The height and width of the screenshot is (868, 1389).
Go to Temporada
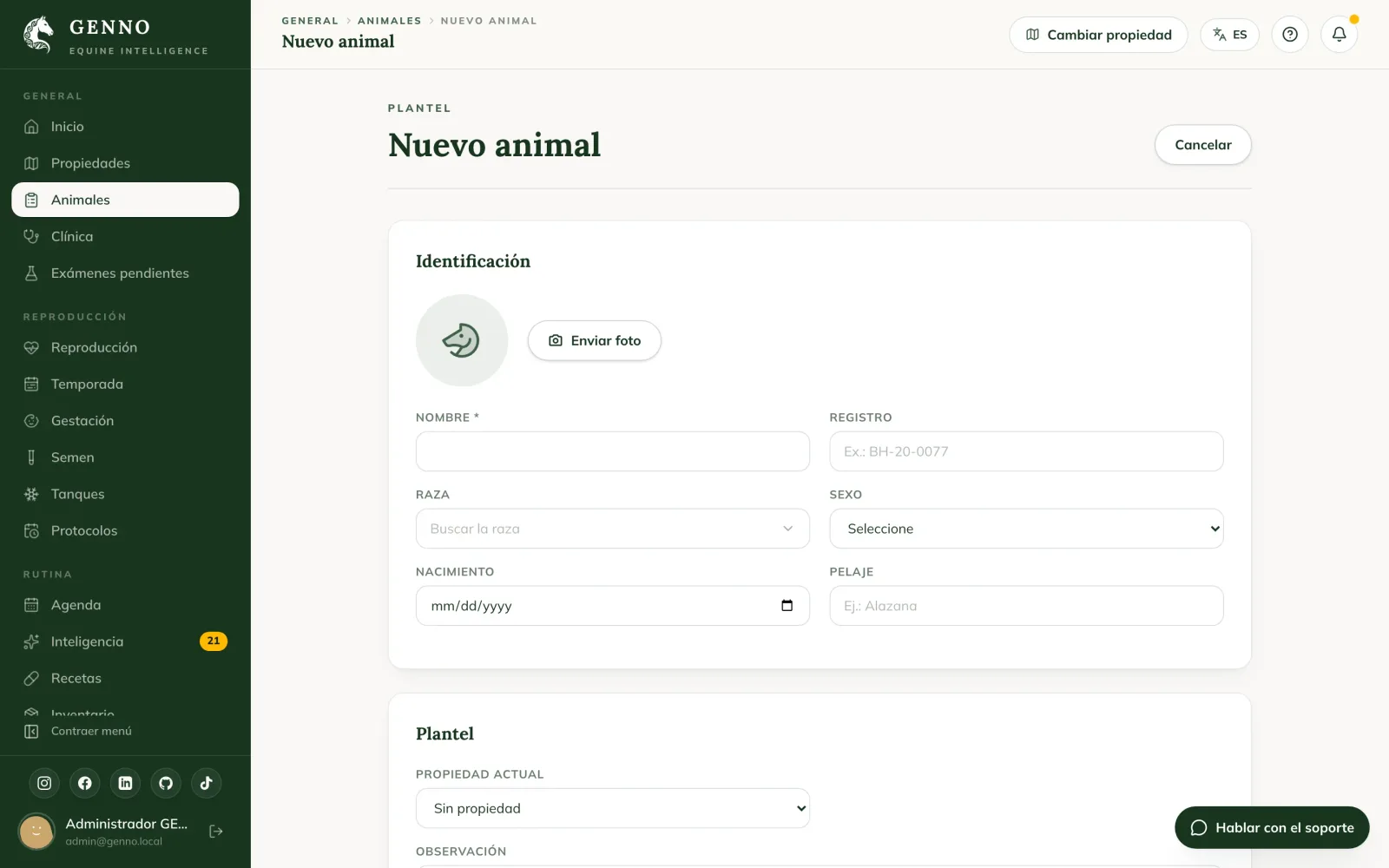[125, 384]
